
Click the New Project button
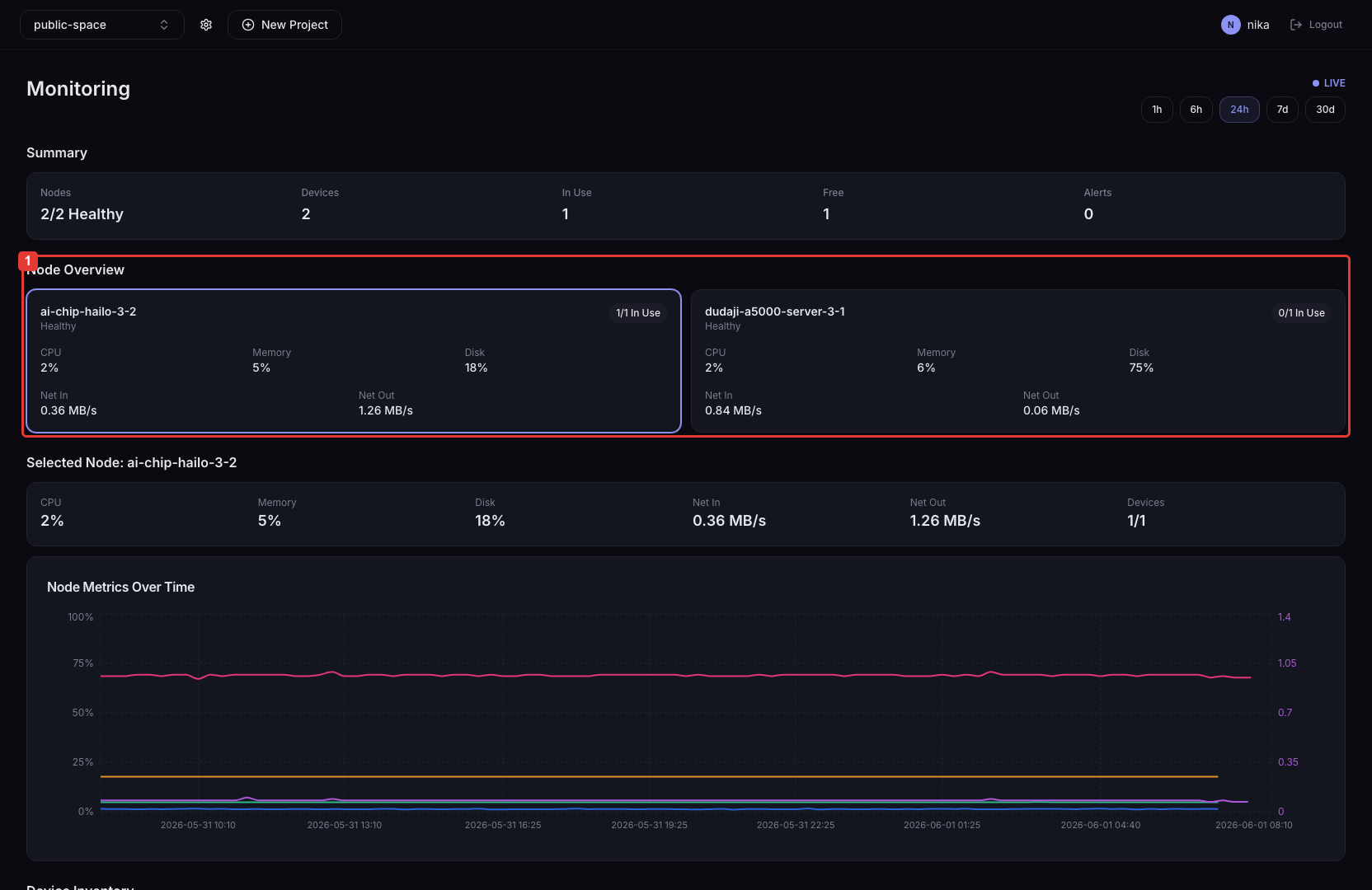[x=284, y=25]
